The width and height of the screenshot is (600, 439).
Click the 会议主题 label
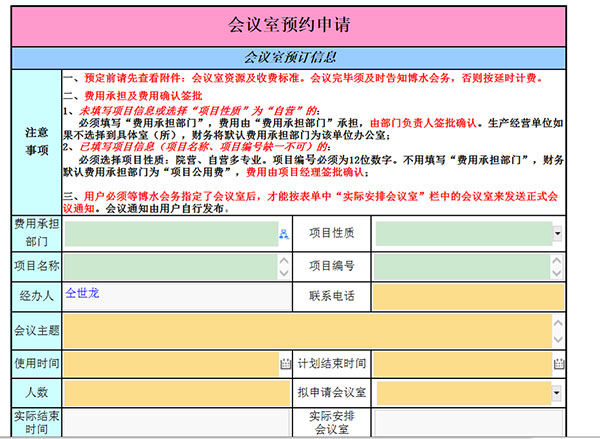pos(37,330)
